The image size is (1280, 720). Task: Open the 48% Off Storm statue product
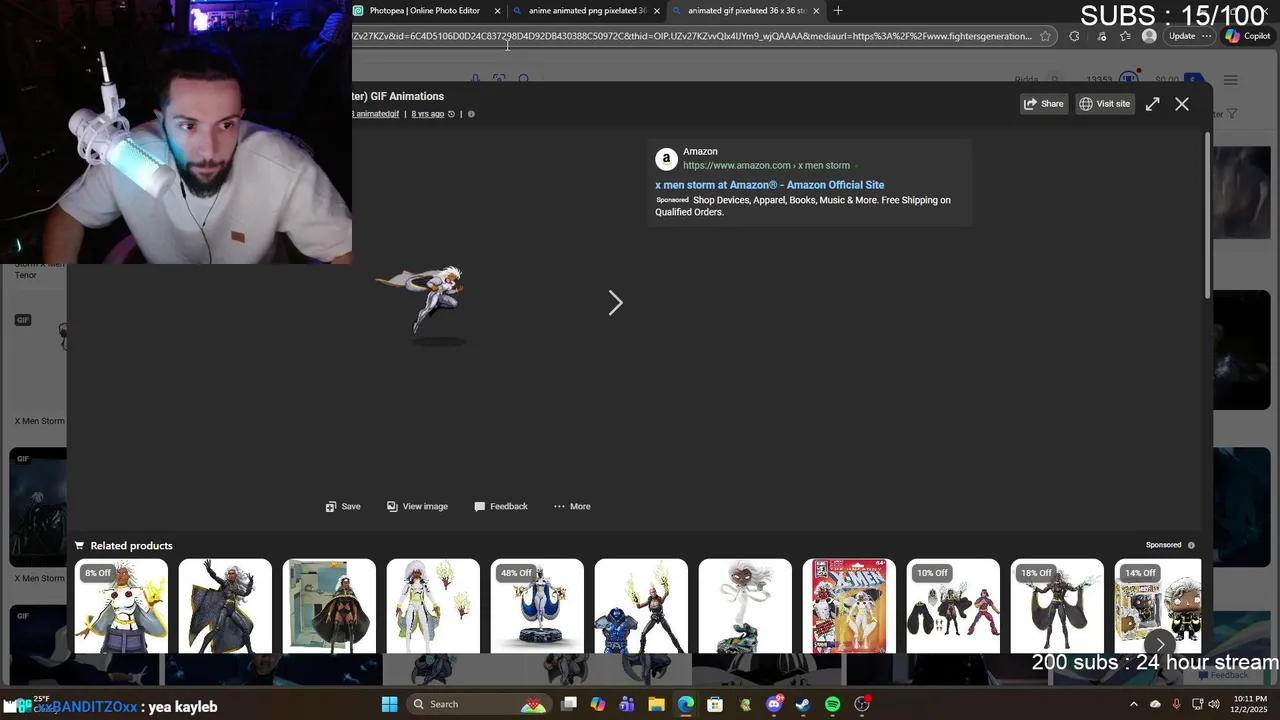point(537,606)
